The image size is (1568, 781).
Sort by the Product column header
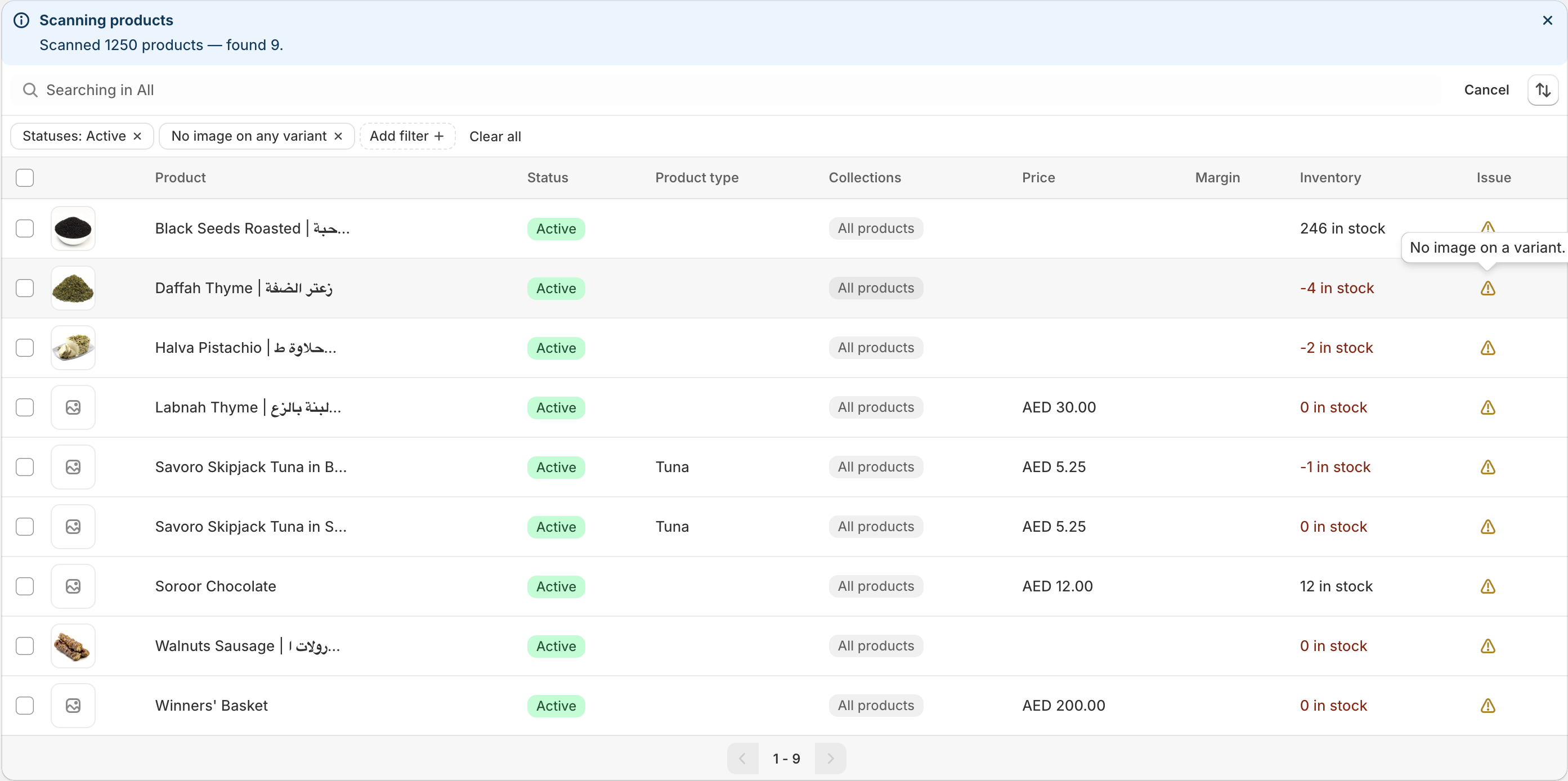180,178
